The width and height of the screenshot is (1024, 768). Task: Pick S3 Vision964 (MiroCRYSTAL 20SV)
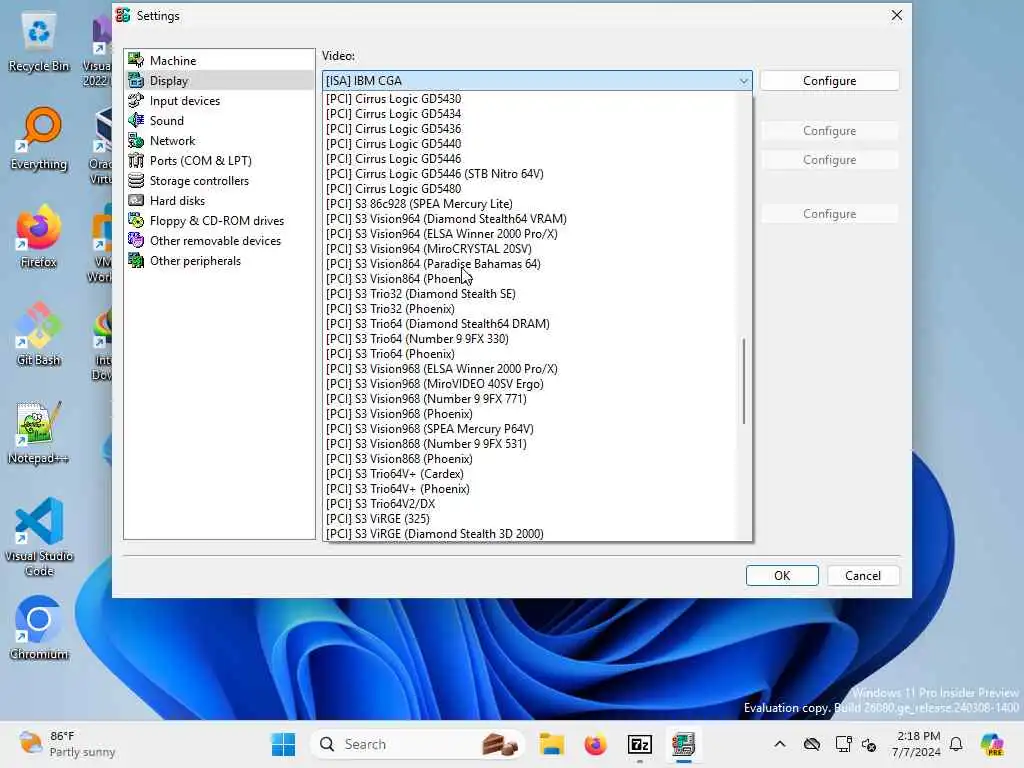coord(530,249)
